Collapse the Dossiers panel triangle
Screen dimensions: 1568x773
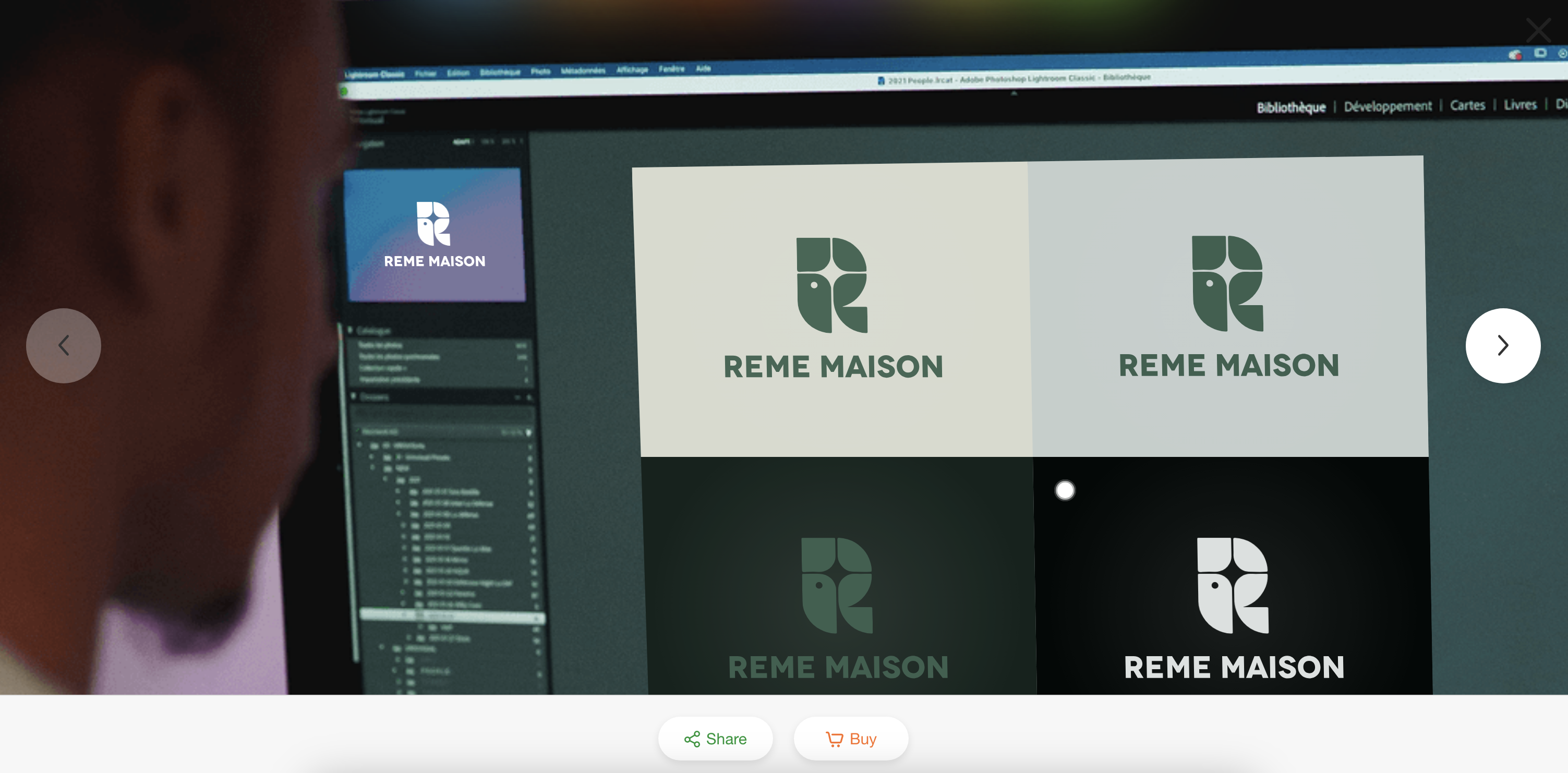point(353,396)
